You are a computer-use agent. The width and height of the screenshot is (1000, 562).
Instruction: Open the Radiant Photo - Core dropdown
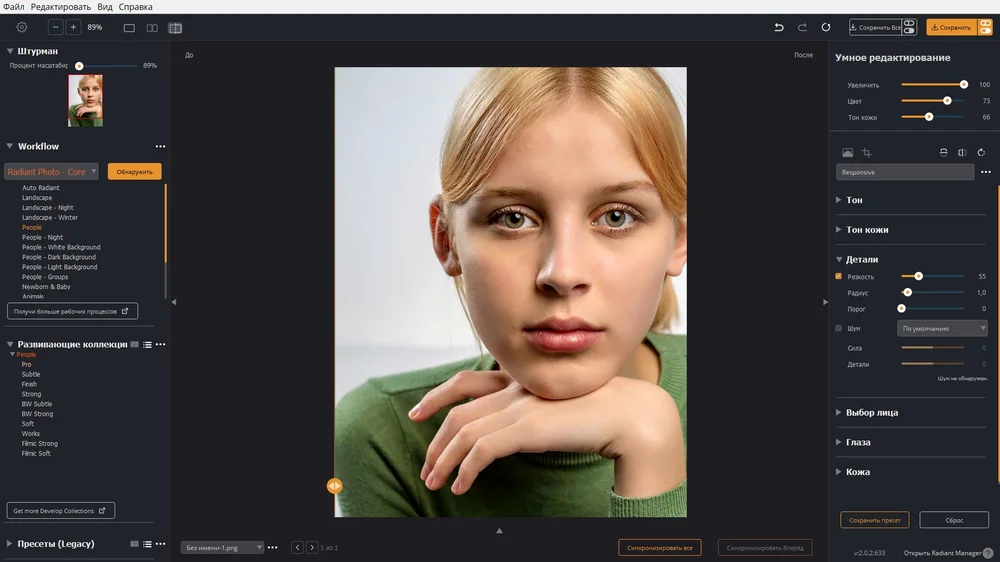[52, 172]
